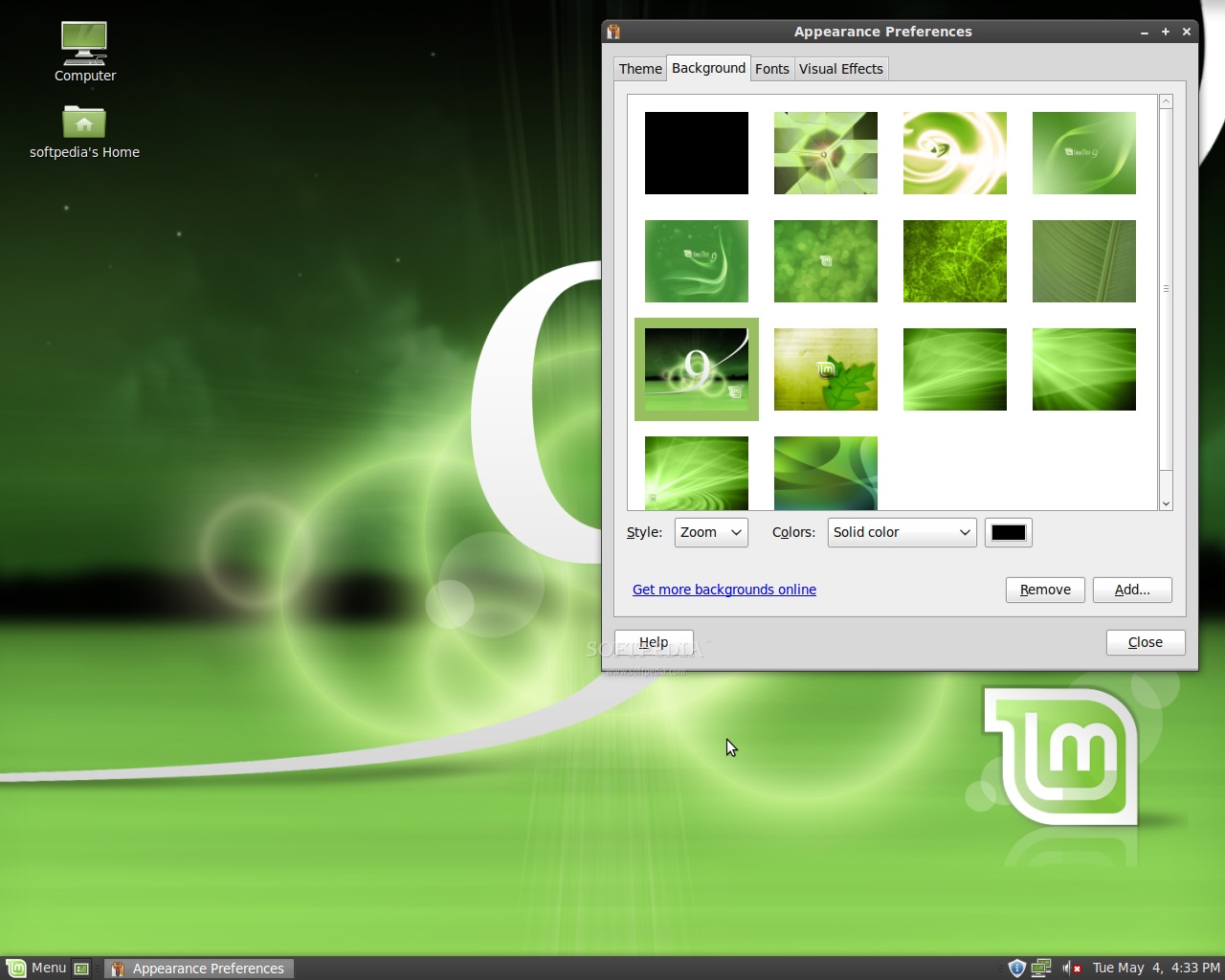Viewport: 1225px width, 980px height.
Task: Open the Linux Mint Menu button
Action: pos(36,968)
